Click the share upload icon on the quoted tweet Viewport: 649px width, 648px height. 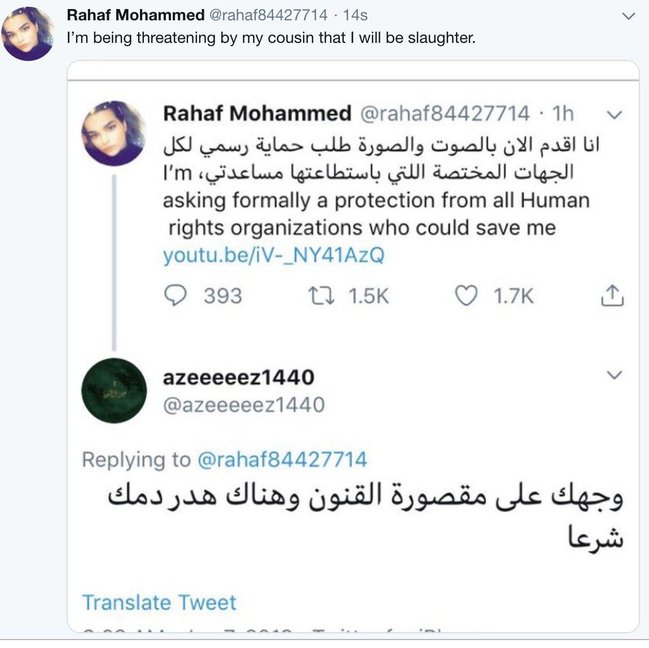pyautogui.click(x=611, y=295)
